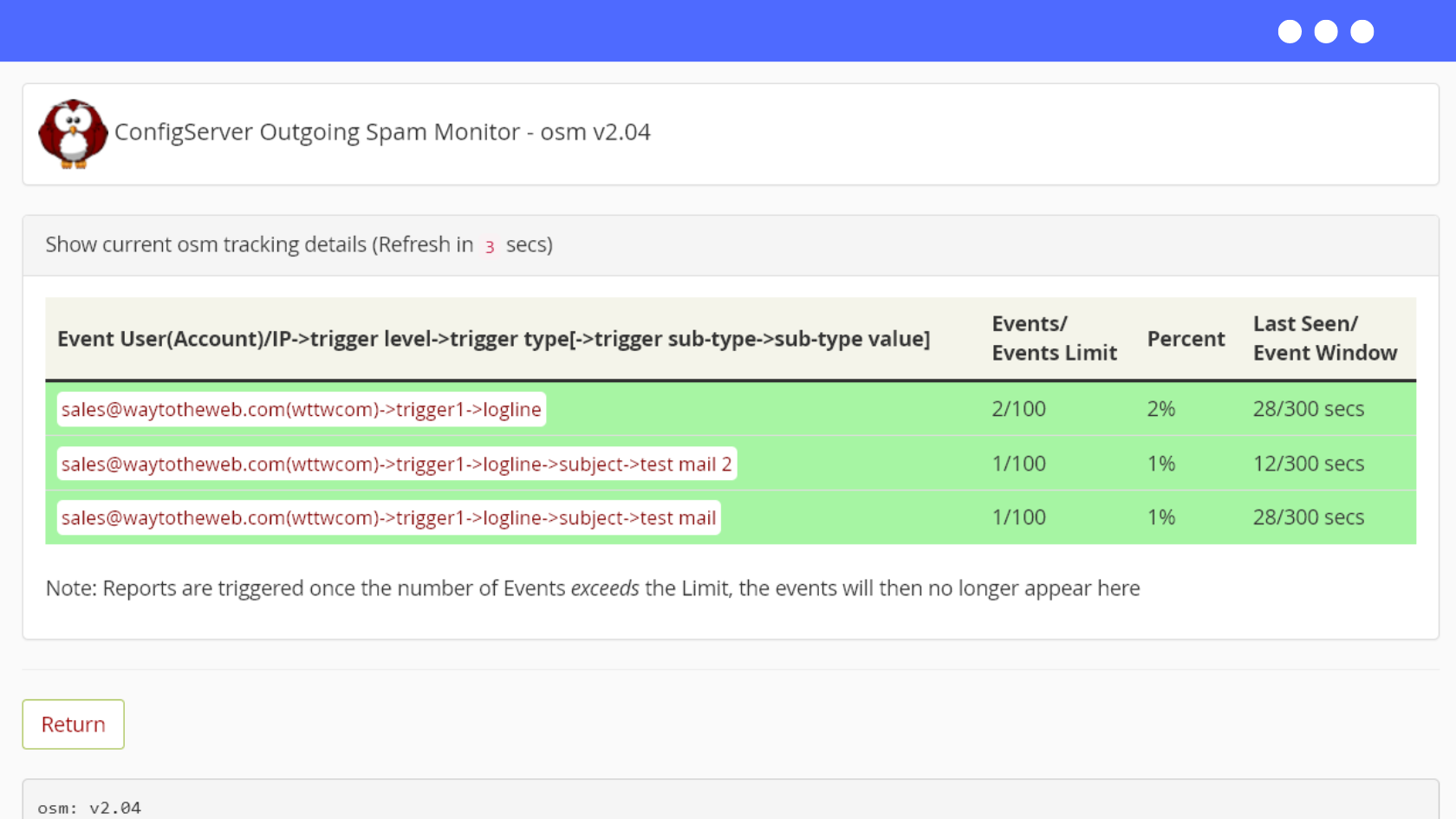
Task: Click the middle white dot in the header
Action: [1326, 31]
